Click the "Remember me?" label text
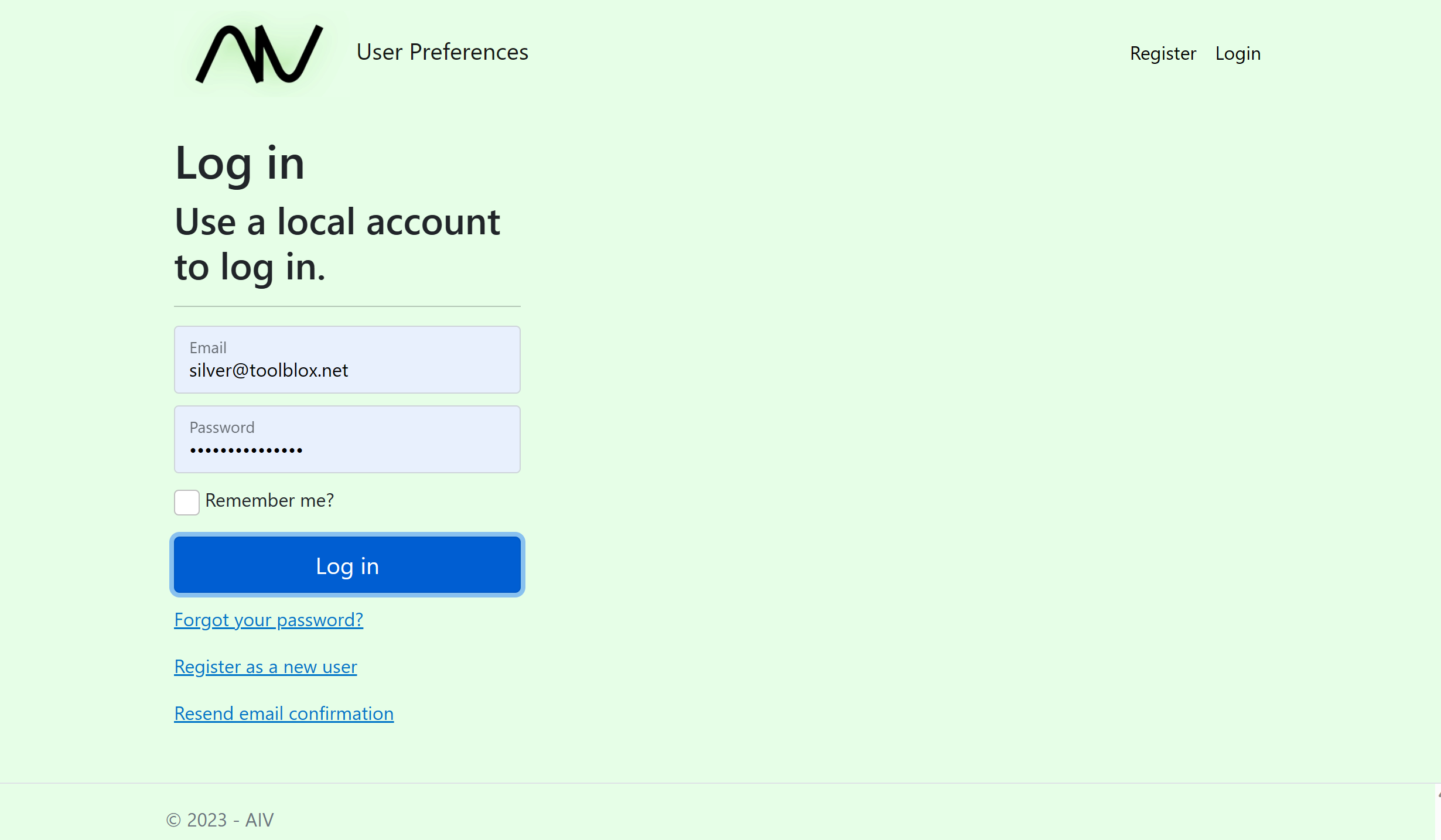This screenshot has height=840, width=1441. pos(269,501)
